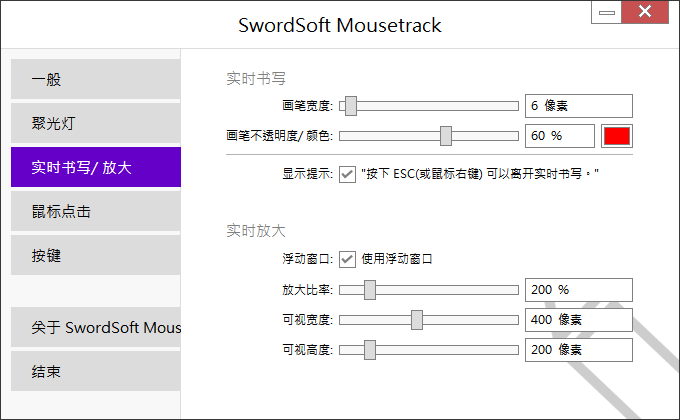Toggle the 显示提示 checkbox
The image size is (680, 420).
pos(347,174)
